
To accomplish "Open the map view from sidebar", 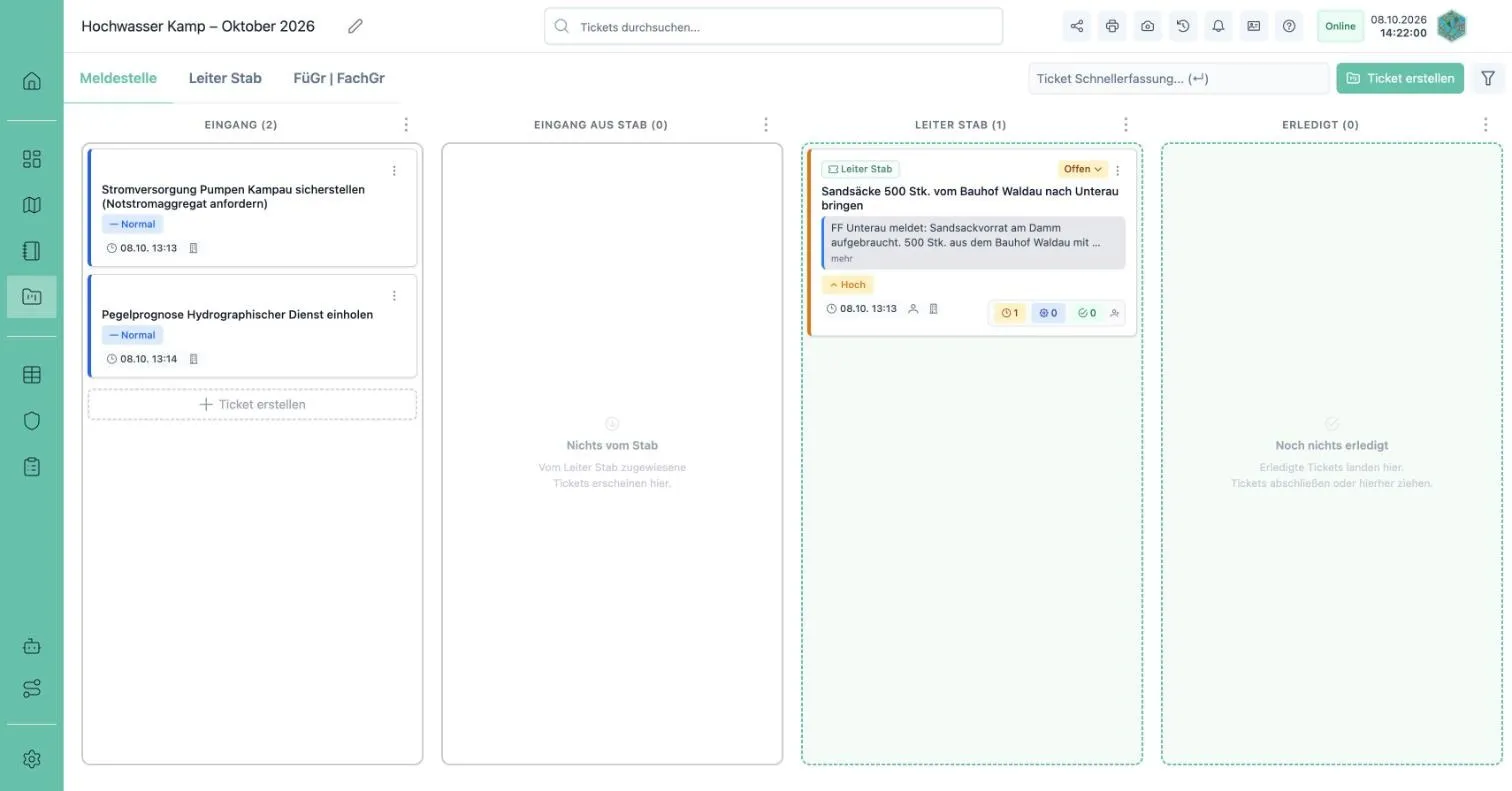I will point(32,205).
